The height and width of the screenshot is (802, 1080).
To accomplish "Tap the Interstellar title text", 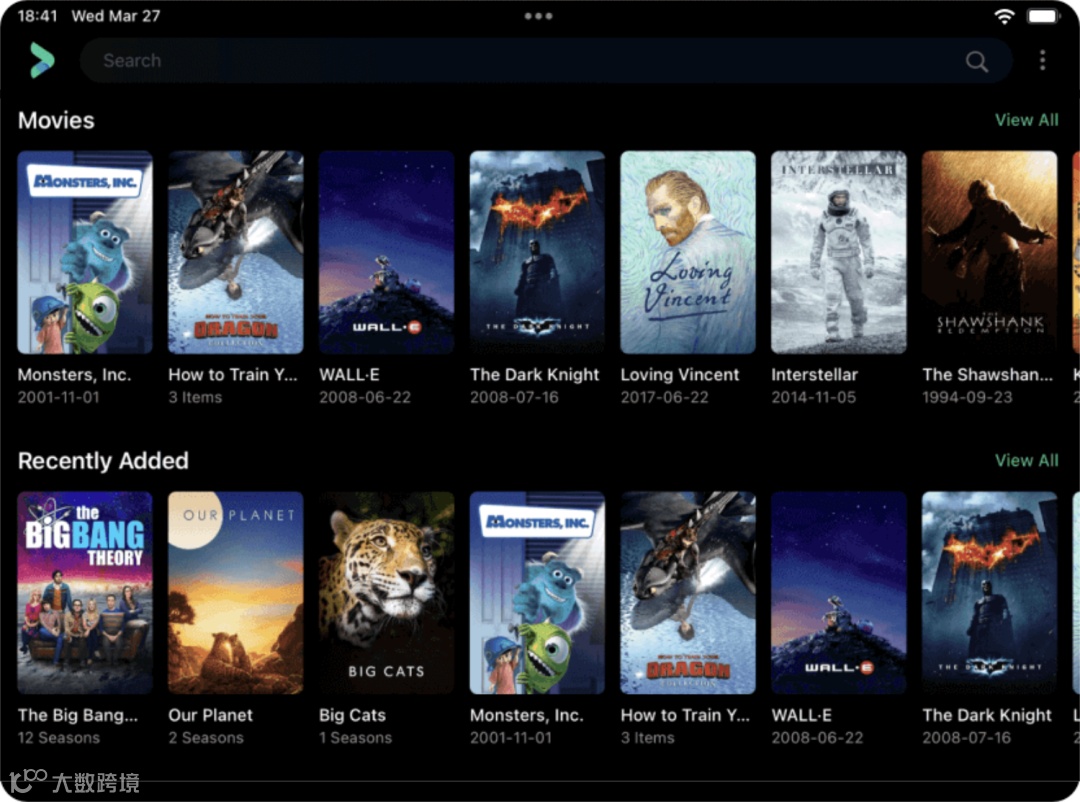I will click(x=815, y=375).
